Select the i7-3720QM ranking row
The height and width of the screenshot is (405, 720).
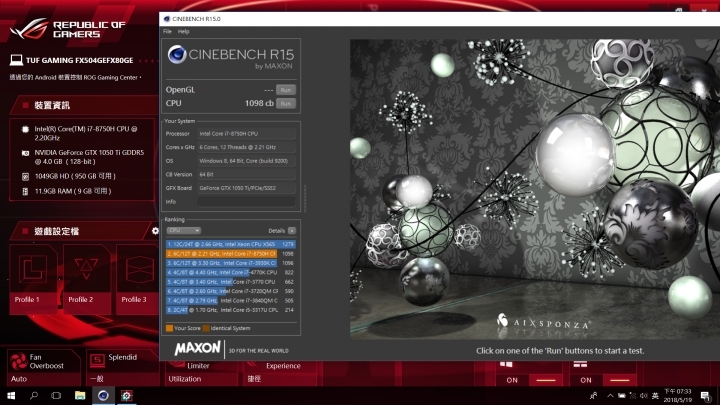pos(231,291)
